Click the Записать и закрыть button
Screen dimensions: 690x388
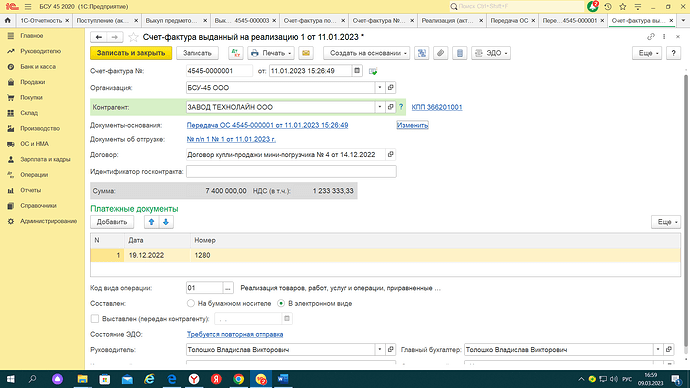(131, 53)
